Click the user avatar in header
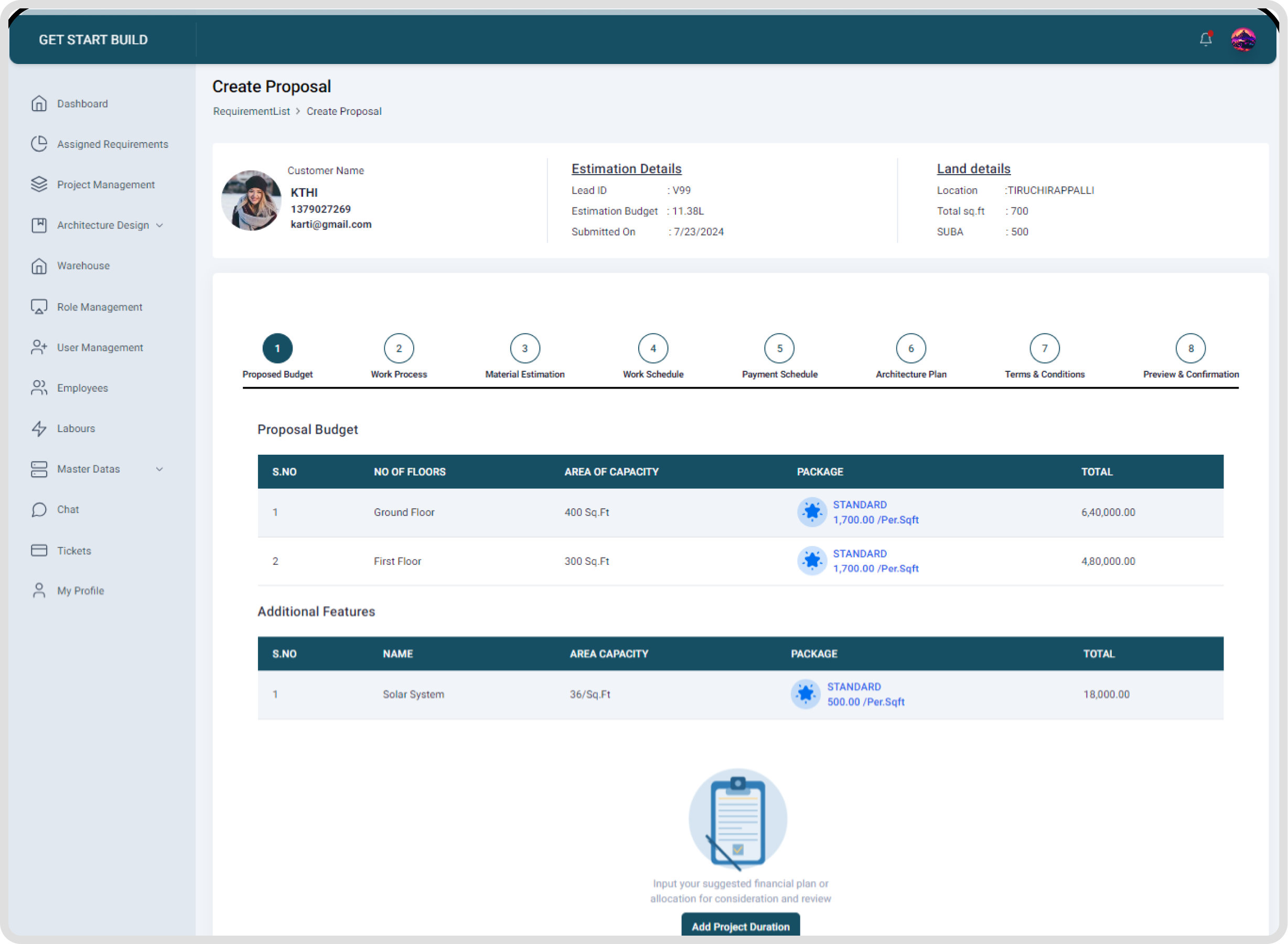This screenshot has width=1288, height=944. (1243, 39)
